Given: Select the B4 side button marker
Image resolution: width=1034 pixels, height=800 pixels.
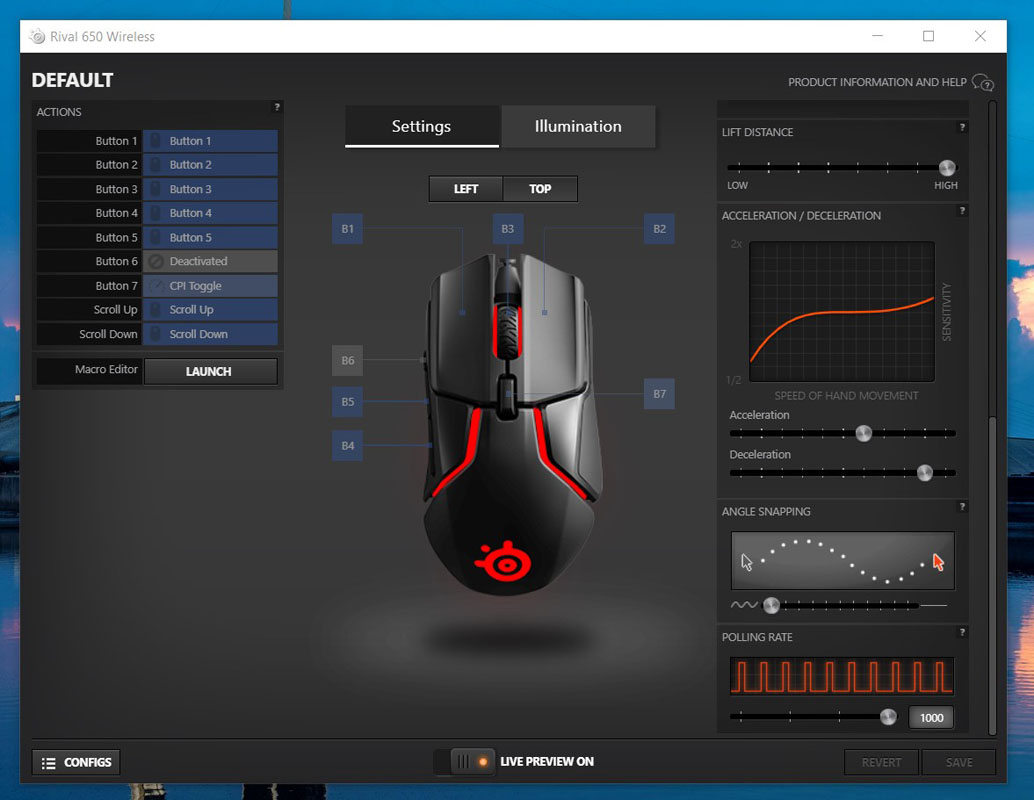Looking at the screenshot, I should click(x=348, y=446).
